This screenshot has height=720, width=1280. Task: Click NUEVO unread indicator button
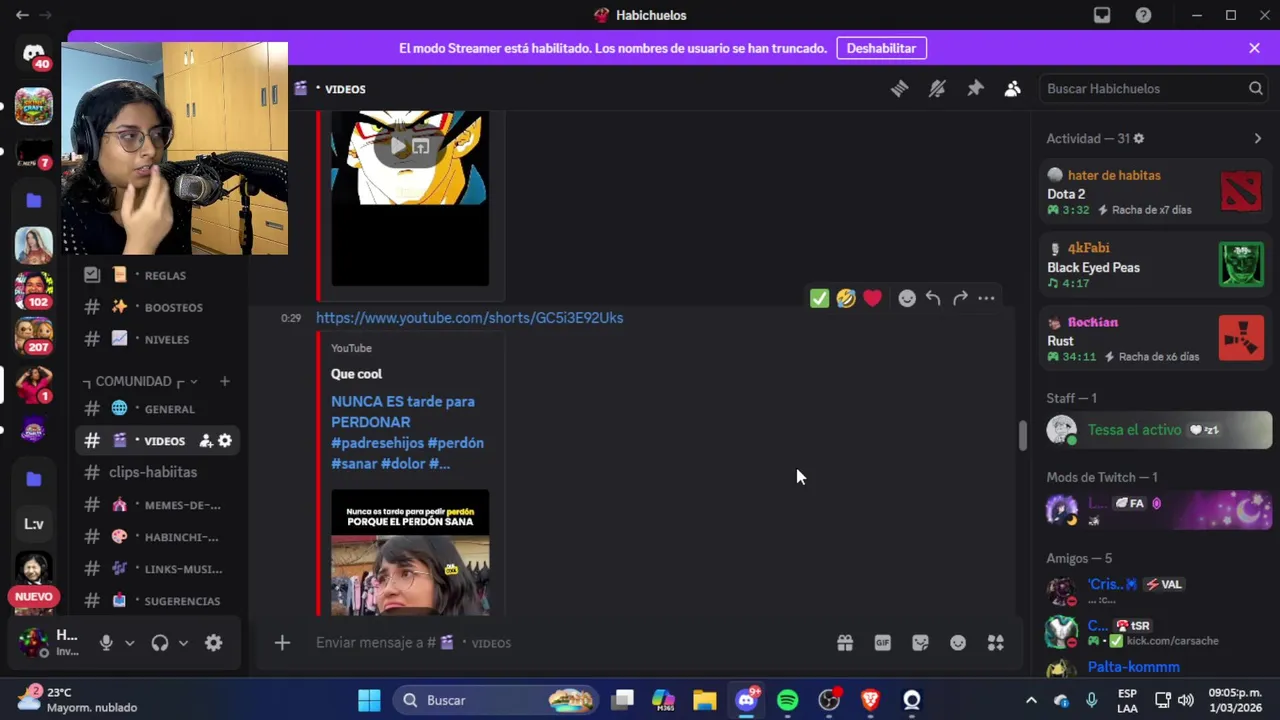[x=34, y=597]
